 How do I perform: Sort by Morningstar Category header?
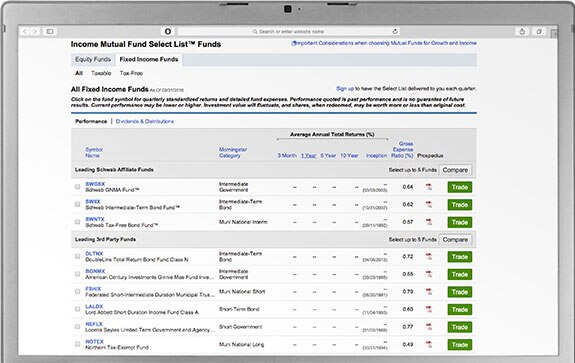(x=233, y=153)
